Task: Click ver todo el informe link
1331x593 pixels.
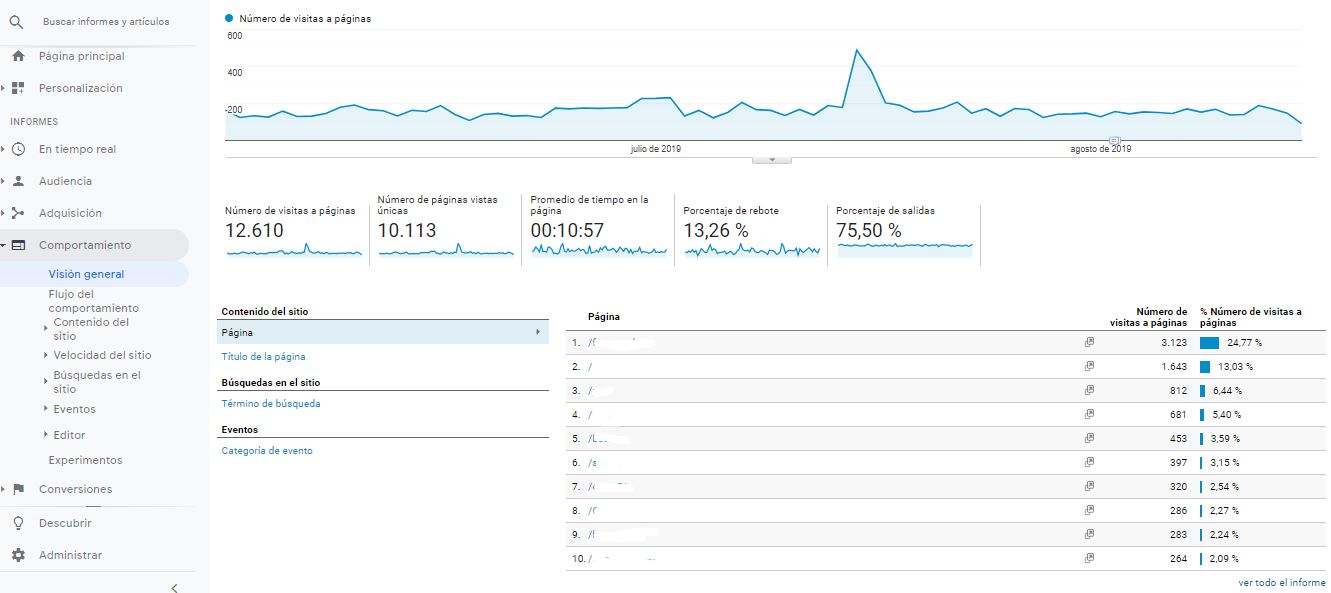Action: pyautogui.click(x=1282, y=582)
